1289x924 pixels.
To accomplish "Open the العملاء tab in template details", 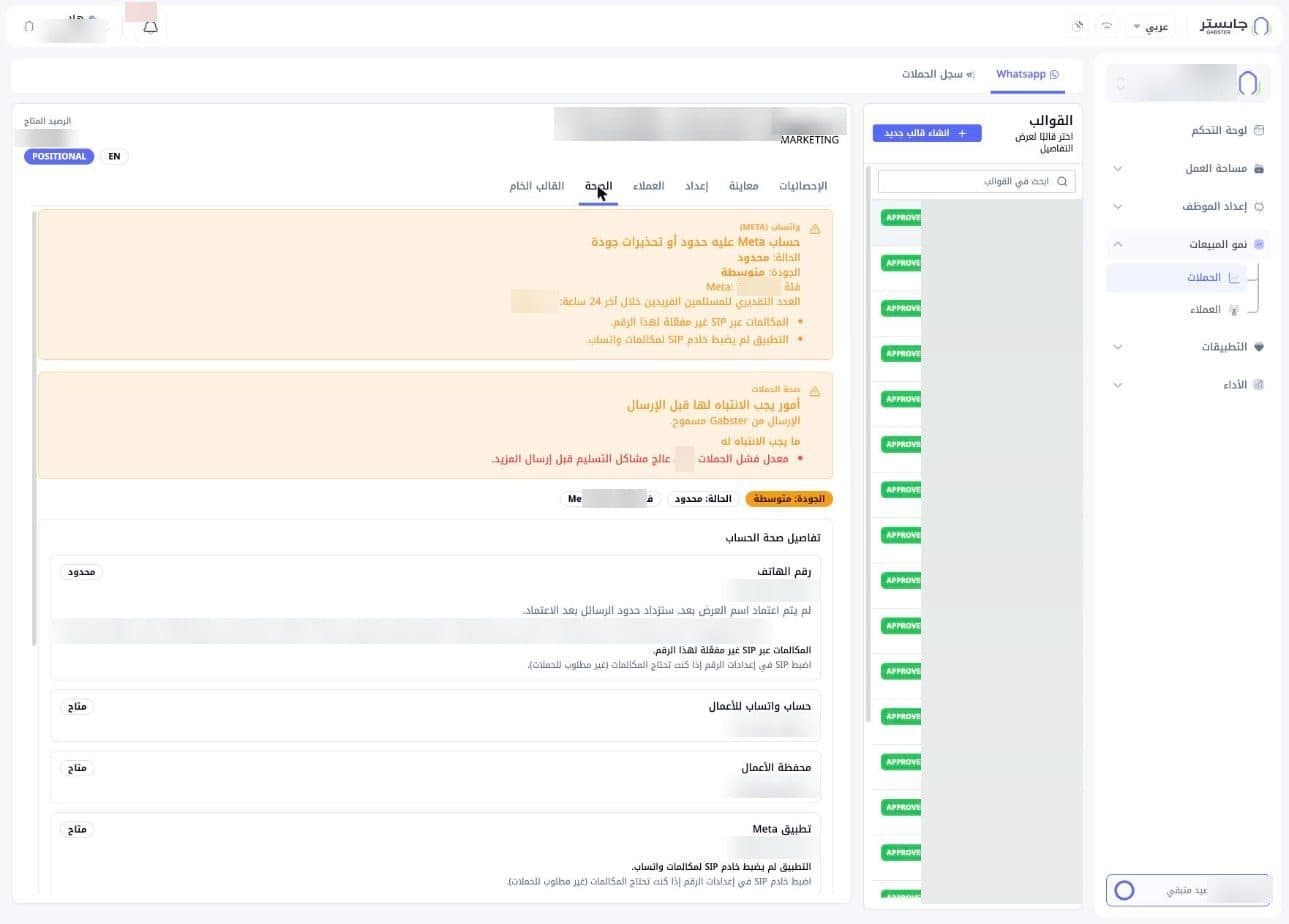I will pos(648,186).
